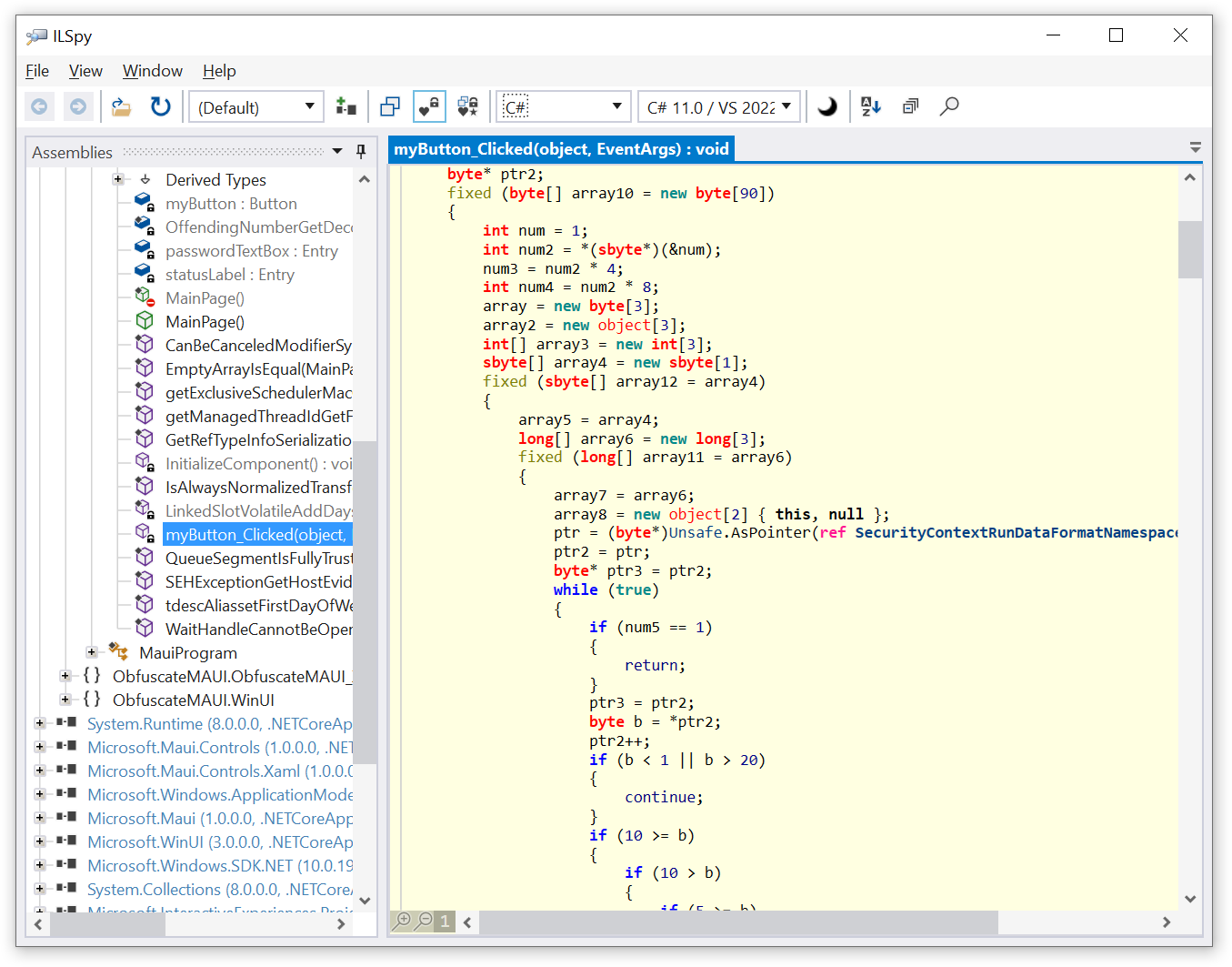The width and height of the screenshot is (1232, 967).
Task: Toggle display of compiler-generated members
Action: (x=468, y=106)
